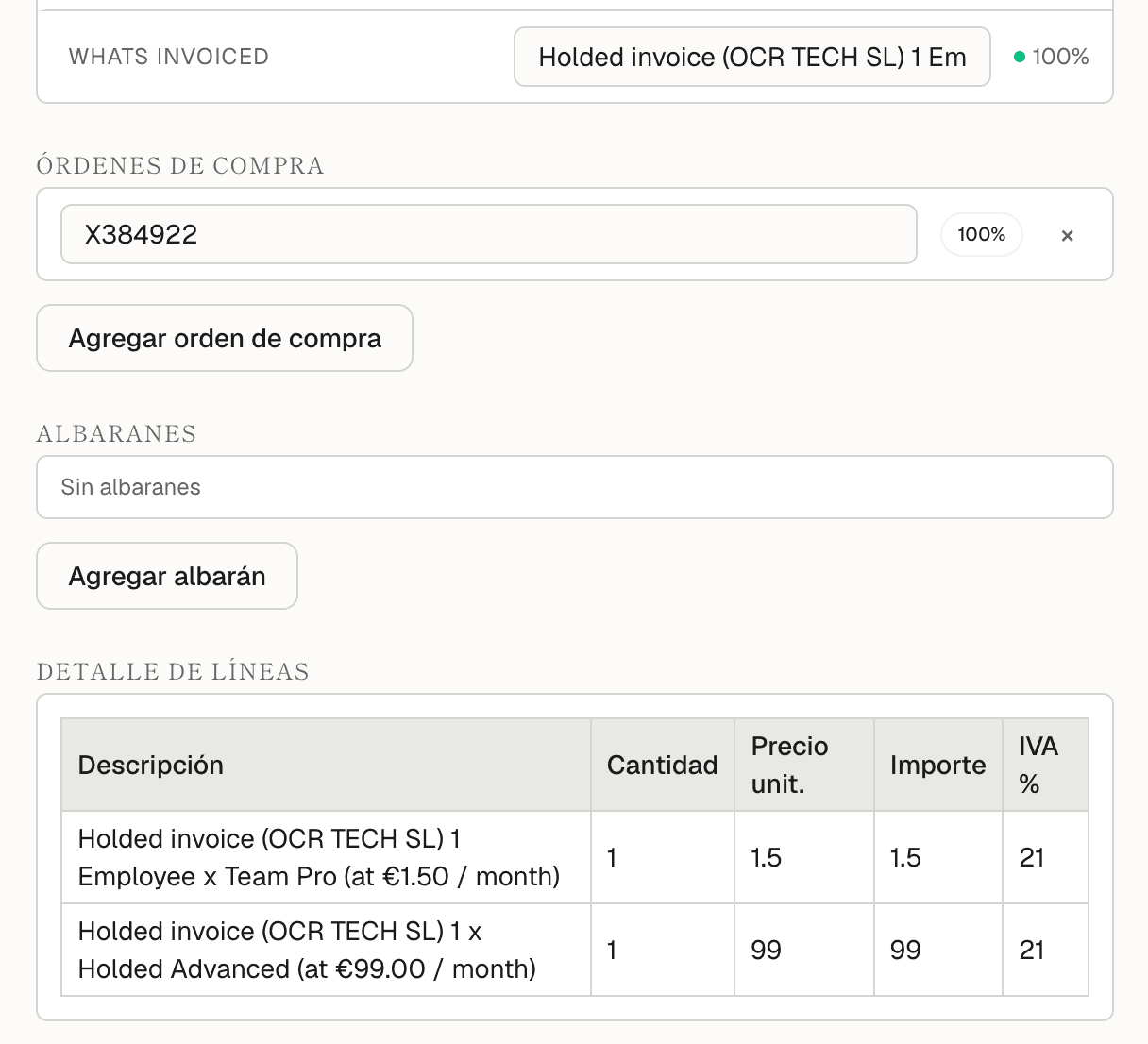Viewport: 1148px width, 1044px height.
Task: Click the IVA value 21 in Team Pro row
Action: (x=1046, y=857)
